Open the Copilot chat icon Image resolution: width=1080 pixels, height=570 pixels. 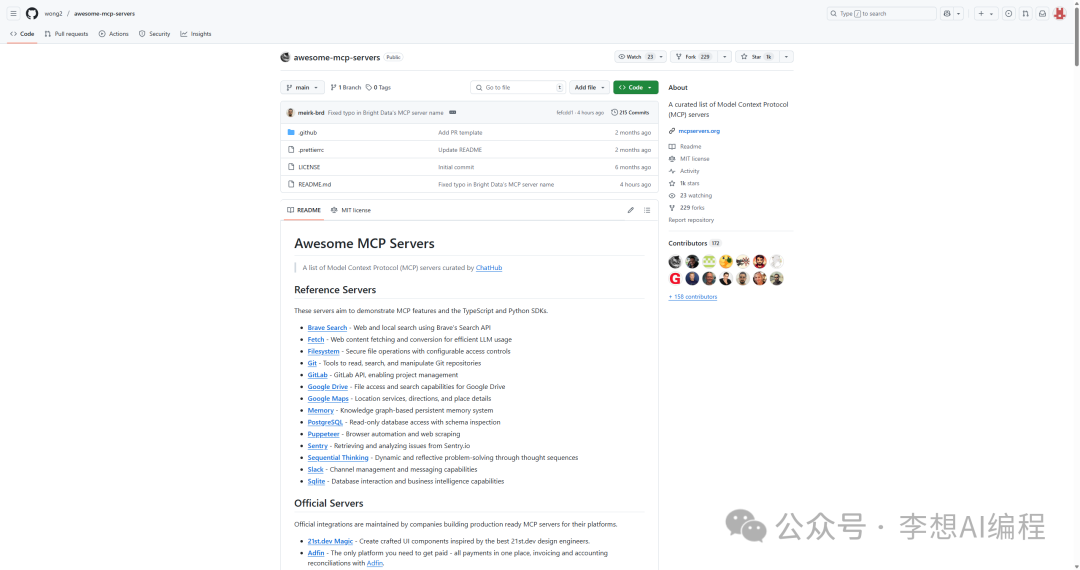click(947, 14)
